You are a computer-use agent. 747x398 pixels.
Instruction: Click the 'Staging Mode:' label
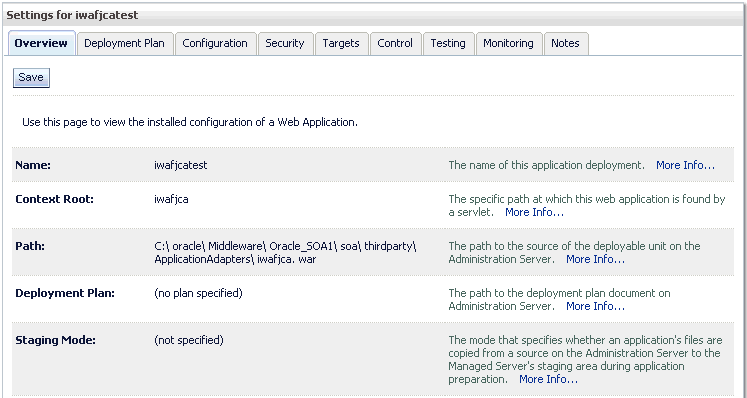(x=55, y=340)
